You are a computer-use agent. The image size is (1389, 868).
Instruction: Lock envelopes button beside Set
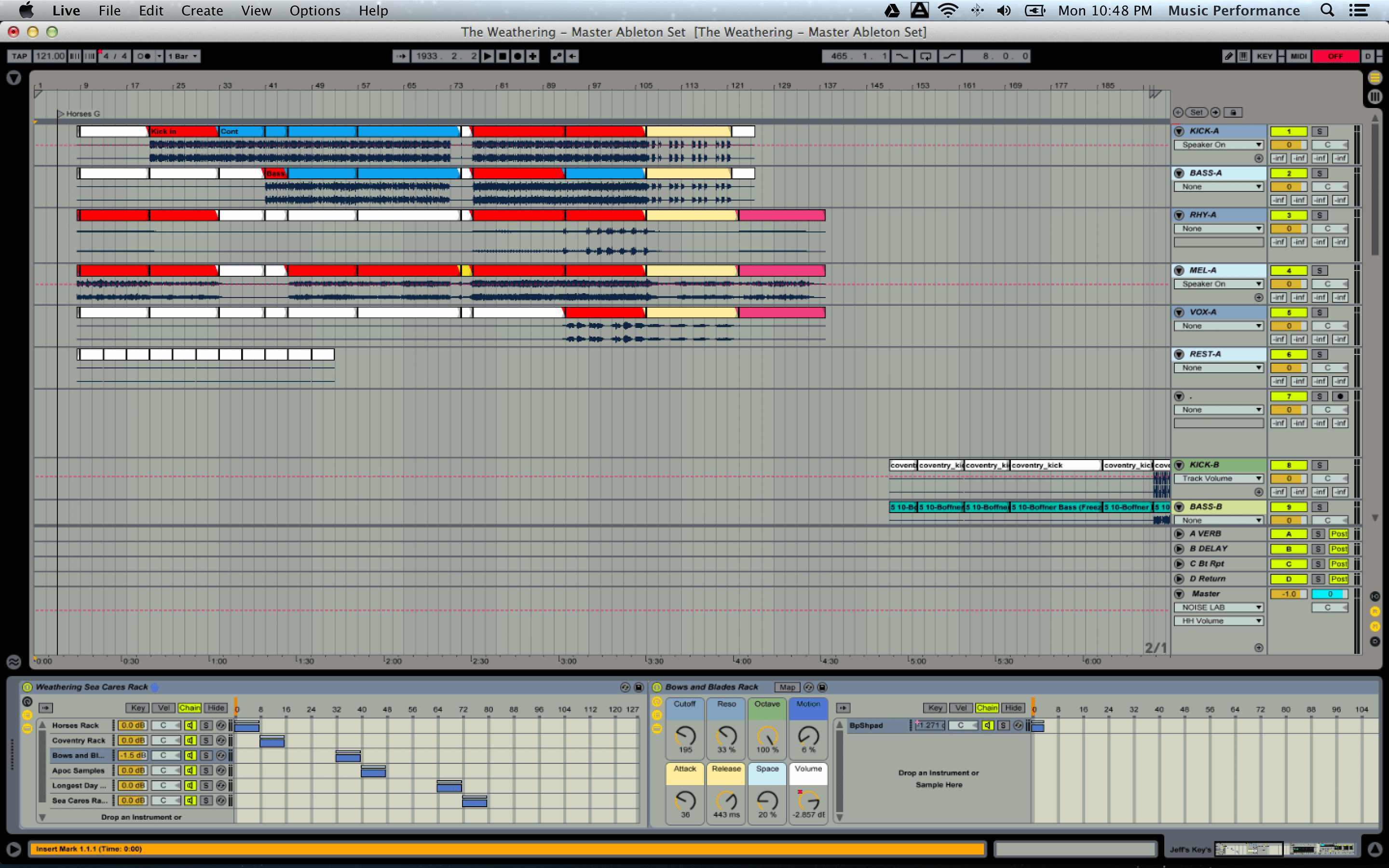click(x=1233, y=112)
